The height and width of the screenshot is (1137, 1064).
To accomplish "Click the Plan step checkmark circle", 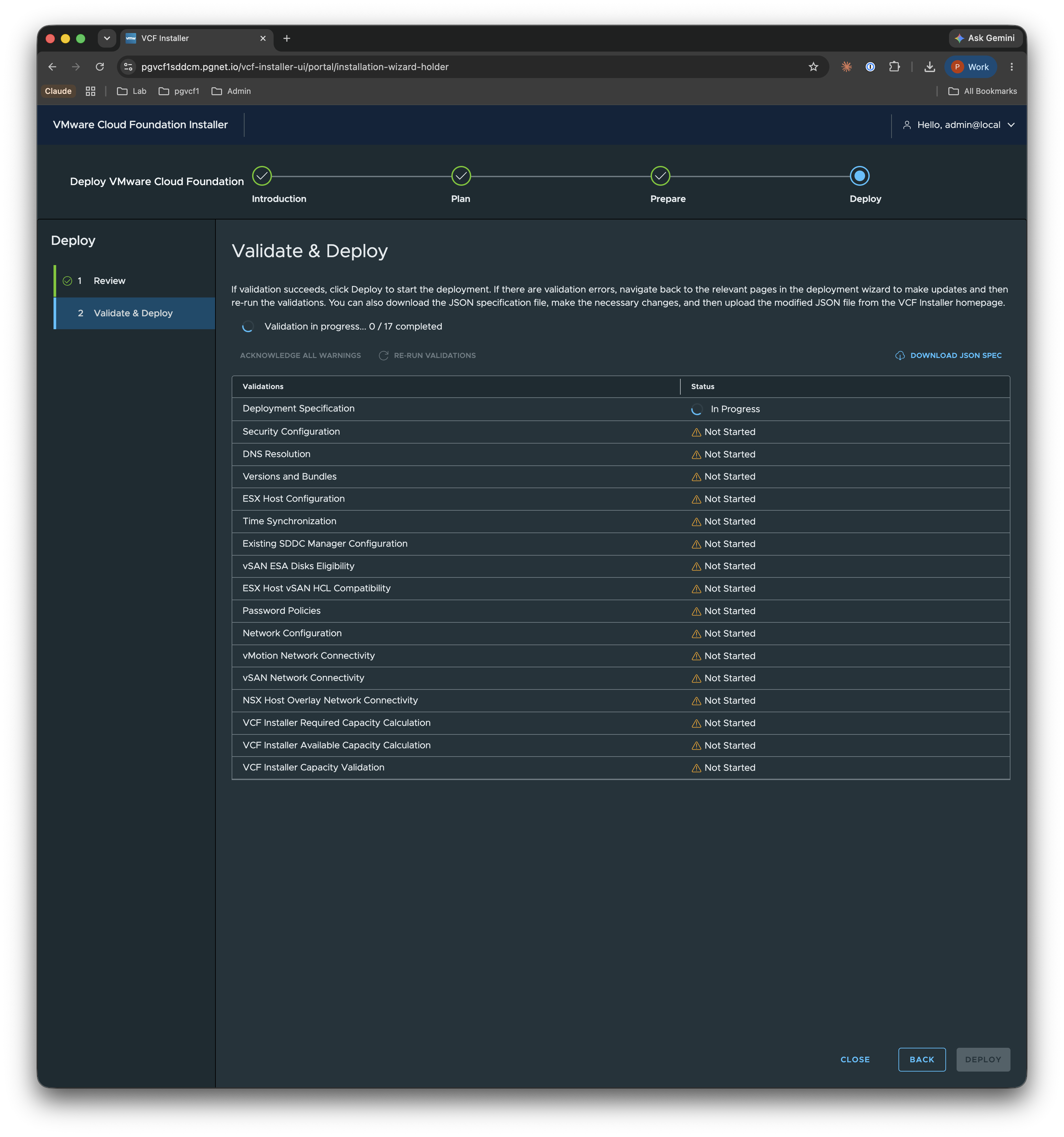I will [461, 176].
